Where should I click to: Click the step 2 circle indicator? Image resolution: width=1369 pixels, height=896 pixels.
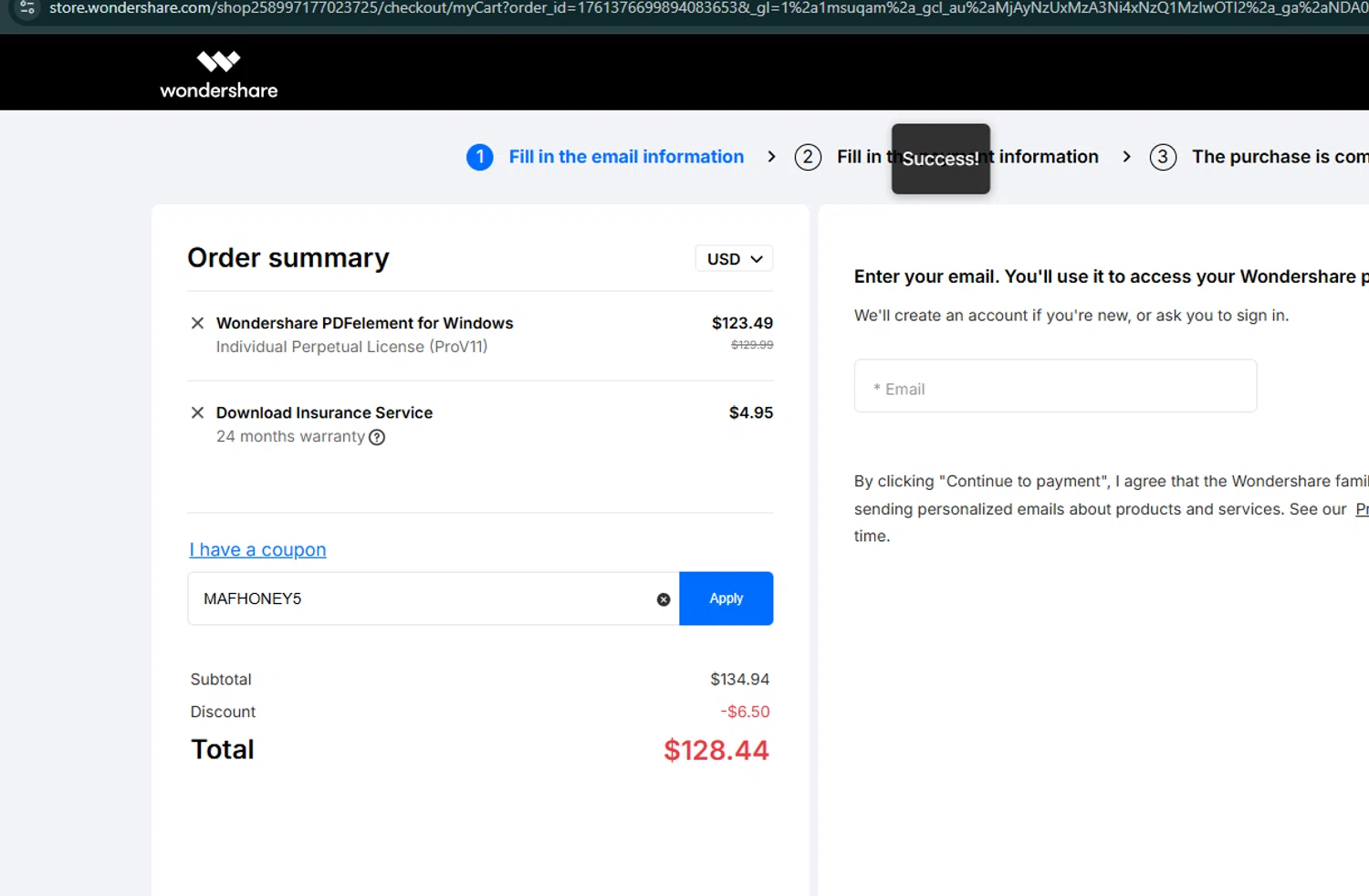pos(808,157)
